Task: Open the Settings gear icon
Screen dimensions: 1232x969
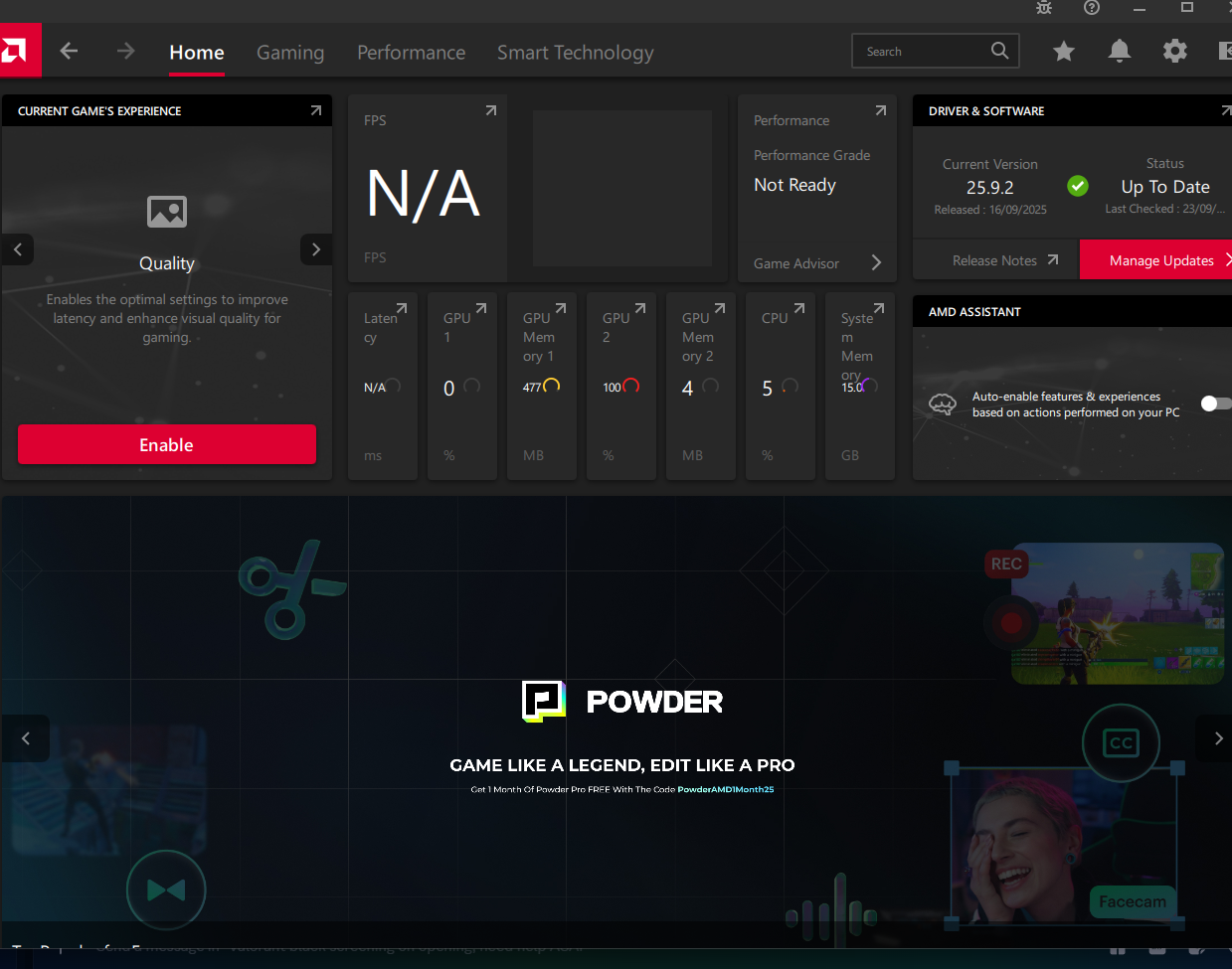Action: [1175, 51]
